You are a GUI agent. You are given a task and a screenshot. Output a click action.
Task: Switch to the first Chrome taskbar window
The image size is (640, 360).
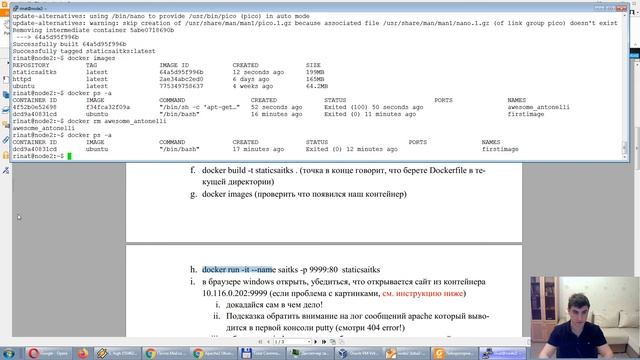165,353
